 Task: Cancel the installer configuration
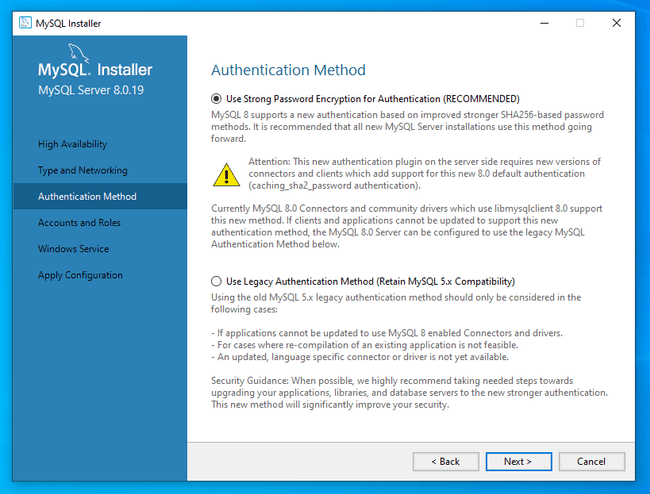591,461
